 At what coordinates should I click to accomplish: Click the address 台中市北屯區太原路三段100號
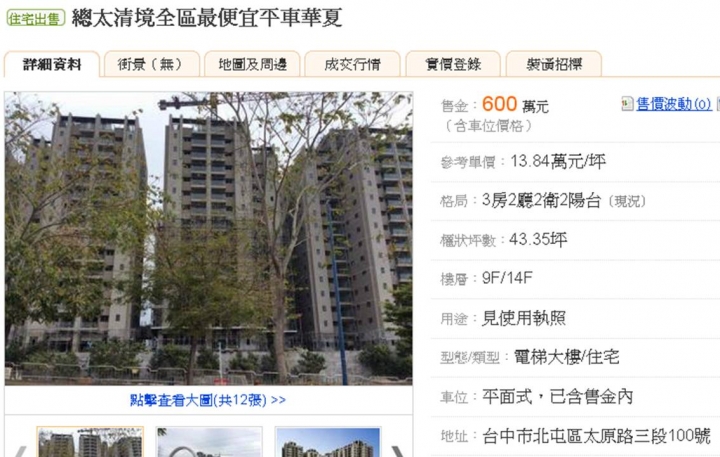click(596, 436)
